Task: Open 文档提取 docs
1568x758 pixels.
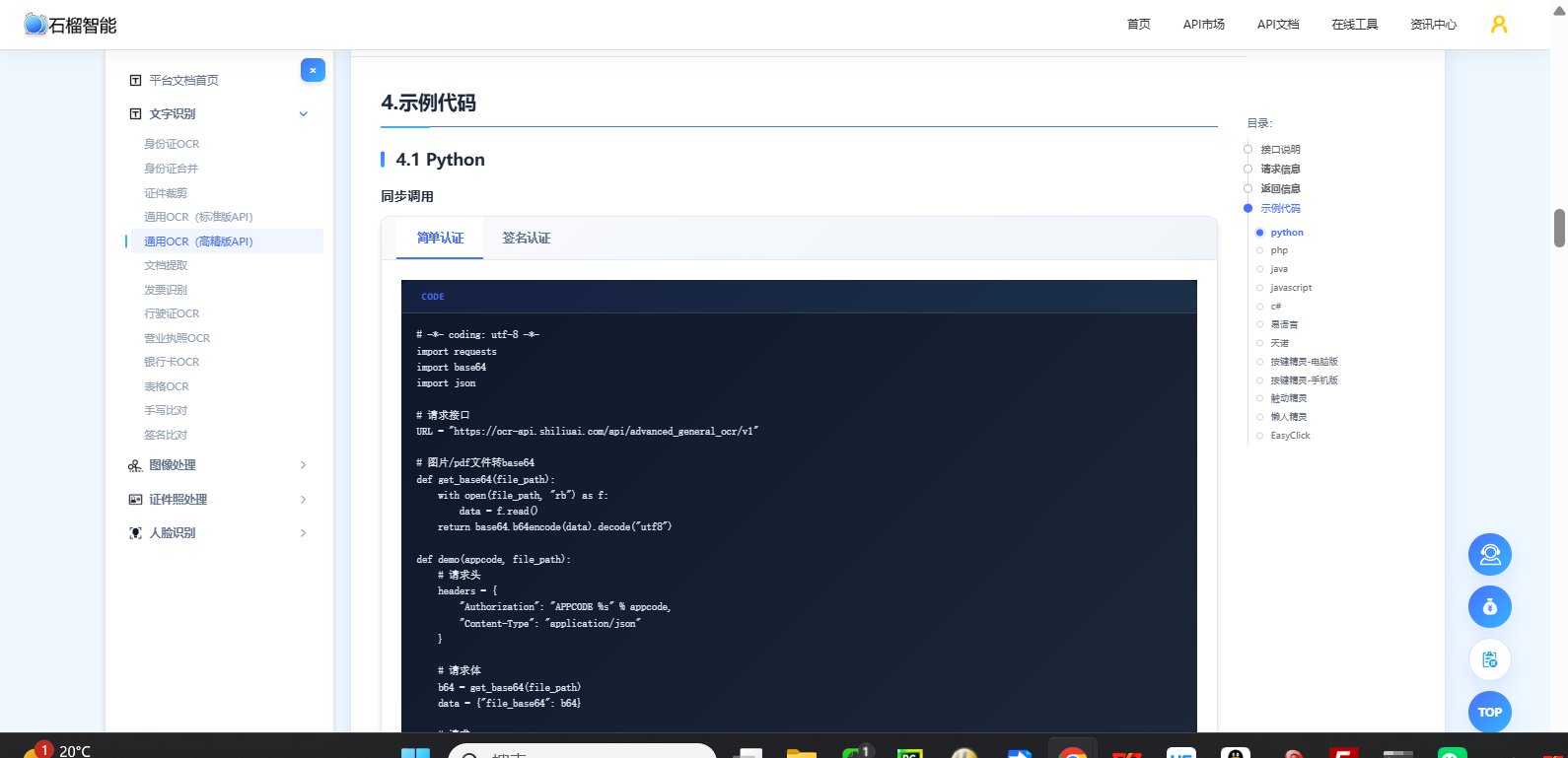Action: click(166, 265)
